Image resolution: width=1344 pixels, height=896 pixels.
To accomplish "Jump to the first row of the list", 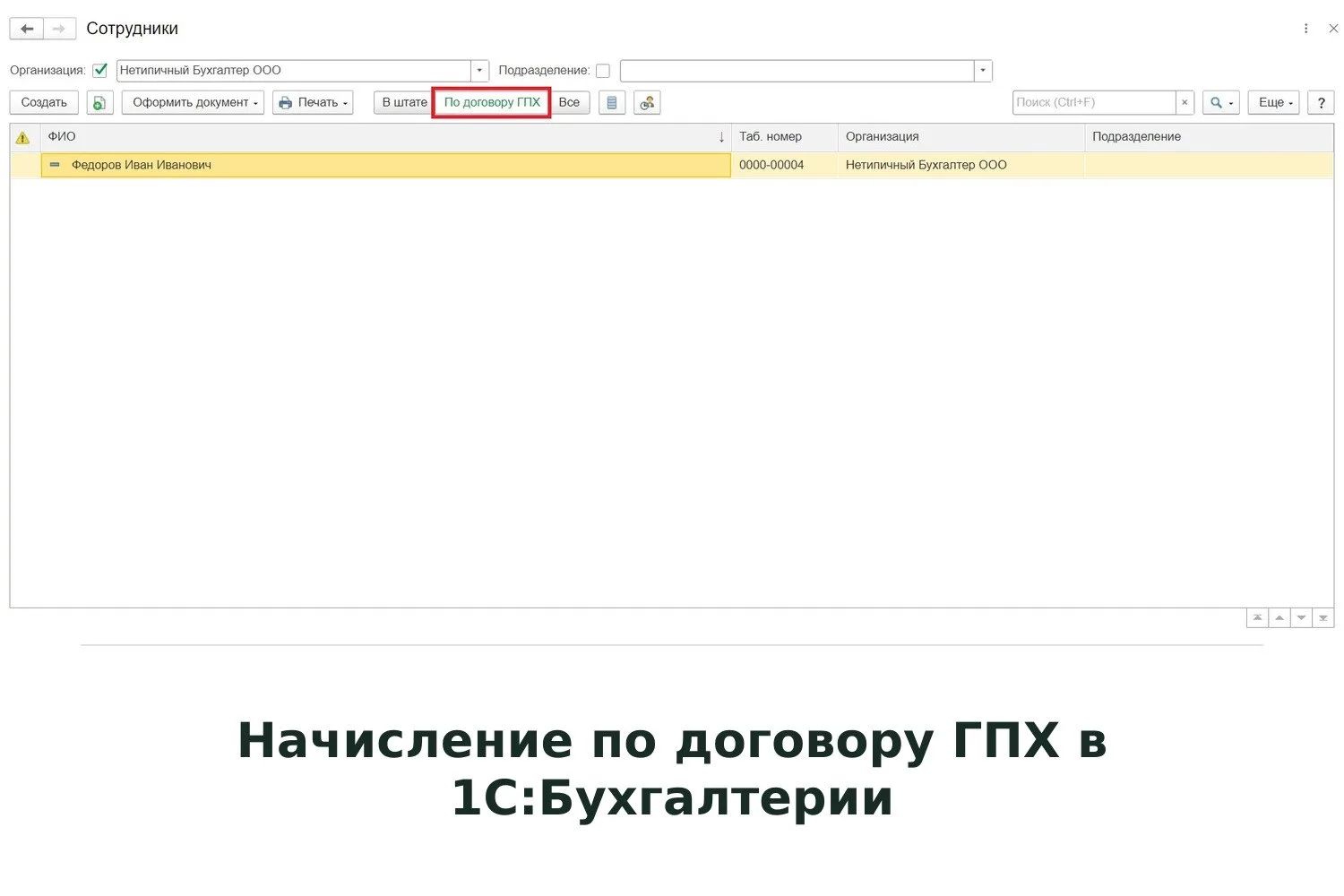I will pos(1258,618).
